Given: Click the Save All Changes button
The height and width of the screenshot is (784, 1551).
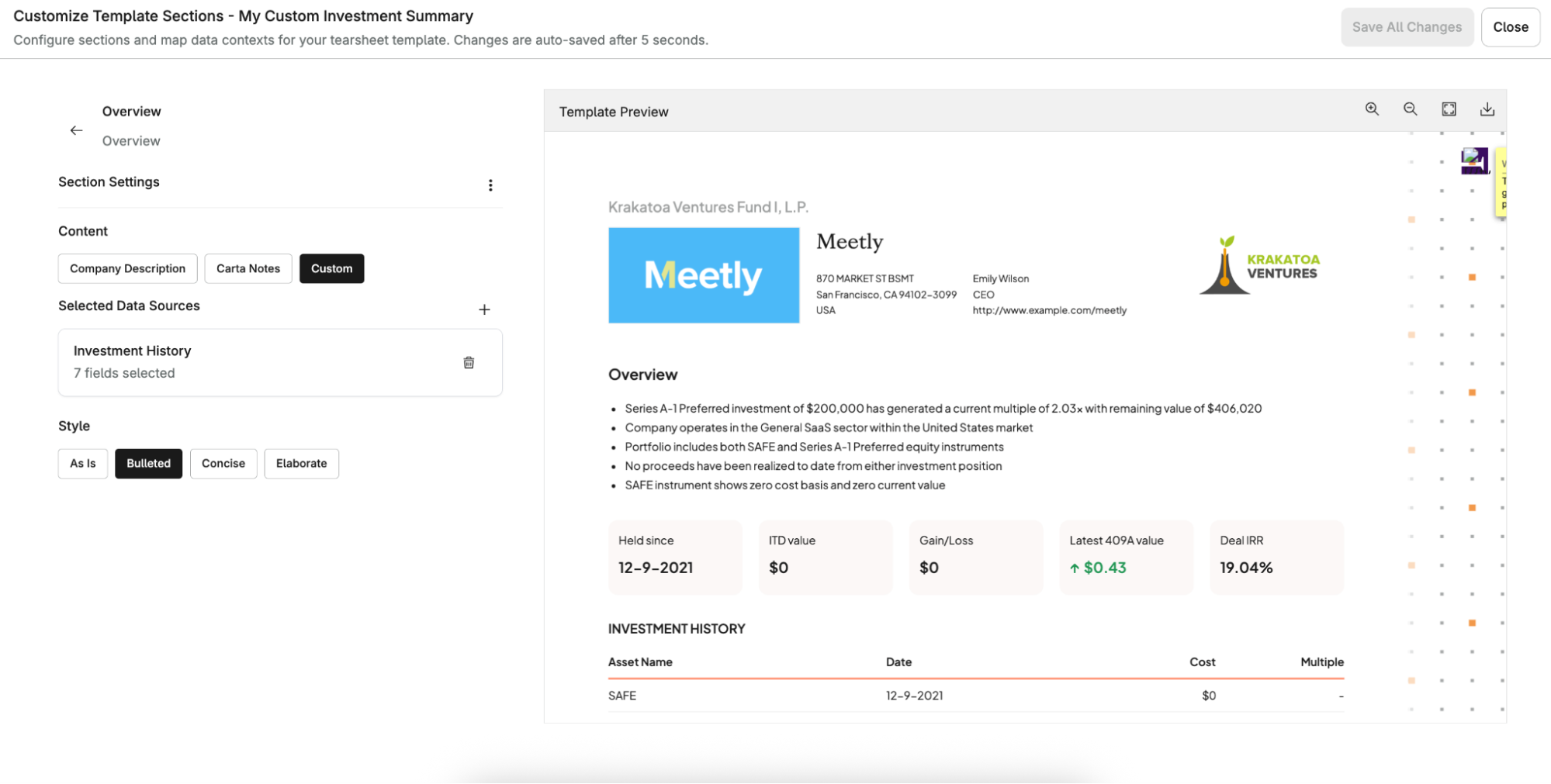Looking at the screenshot, I should [x=1407, y=26].
